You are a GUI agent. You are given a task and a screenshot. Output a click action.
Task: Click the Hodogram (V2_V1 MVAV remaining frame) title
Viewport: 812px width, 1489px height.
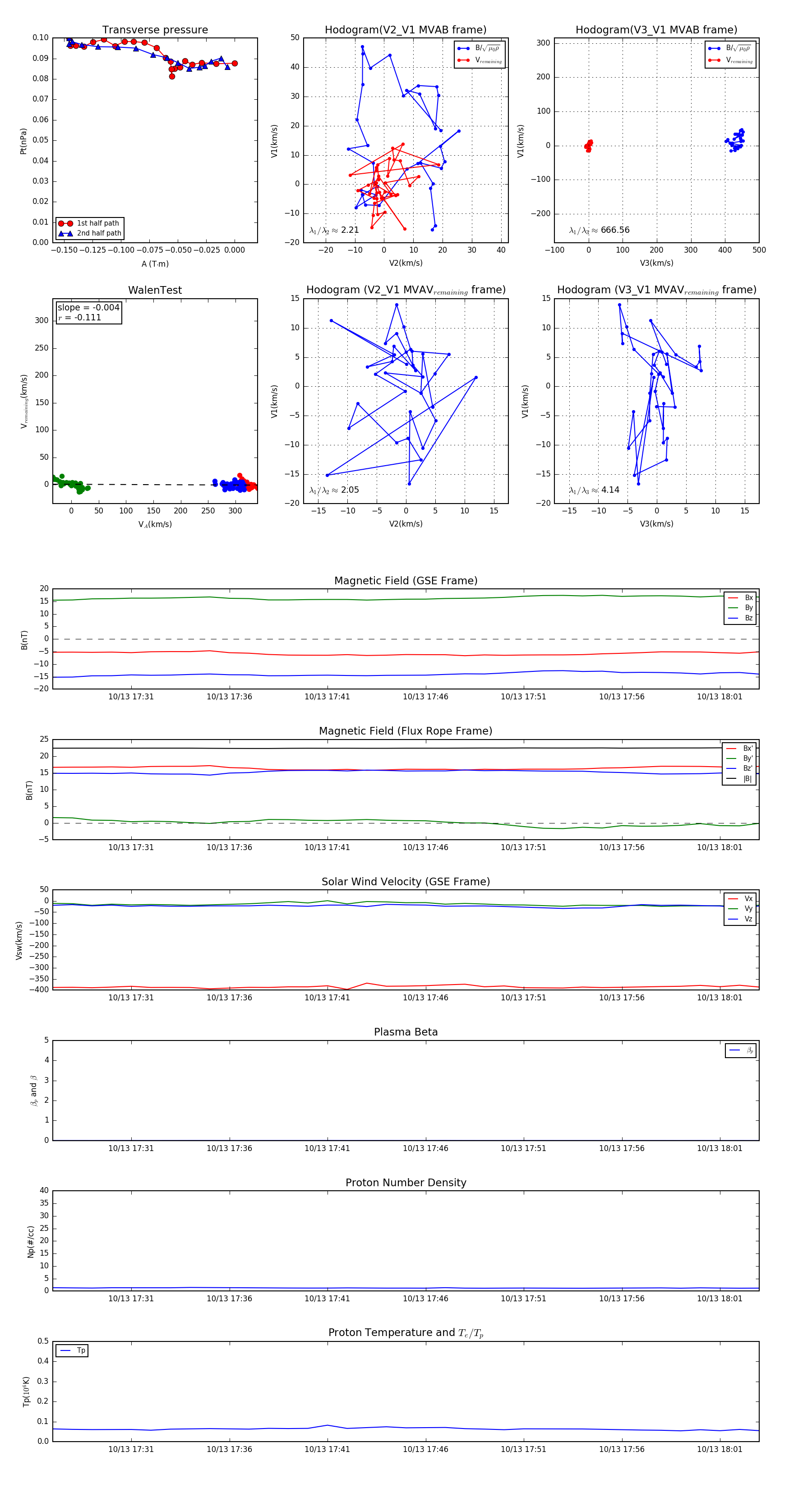[406, 290]
